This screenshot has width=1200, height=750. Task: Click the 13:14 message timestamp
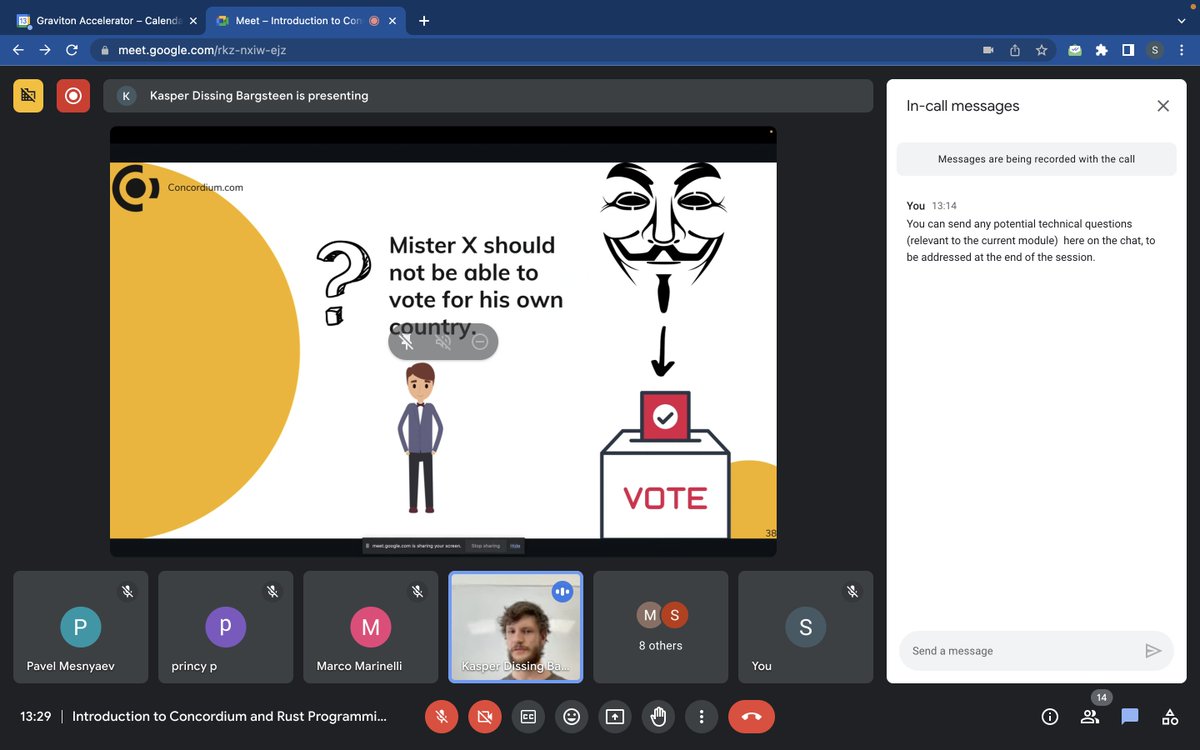click(944, 206)
